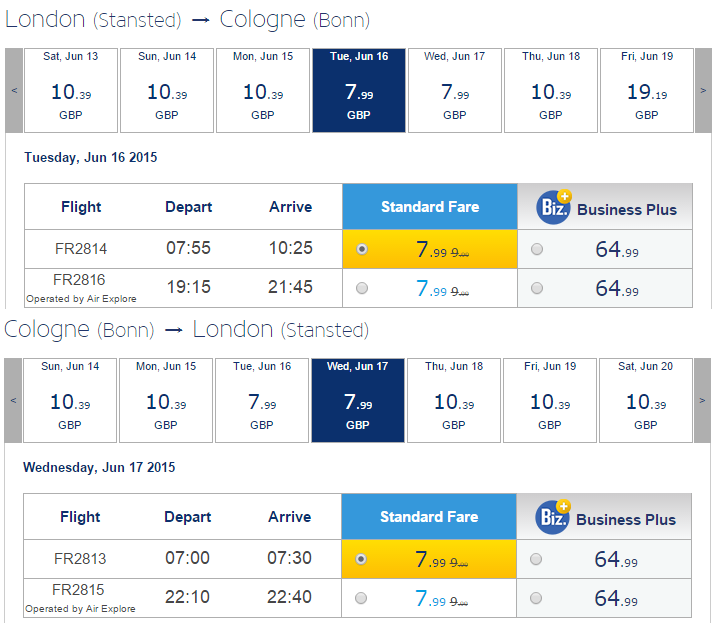The image size is (714, 623).
Task: Select outbound date Sat, Jun 13
Action: [x=71, y=91]
